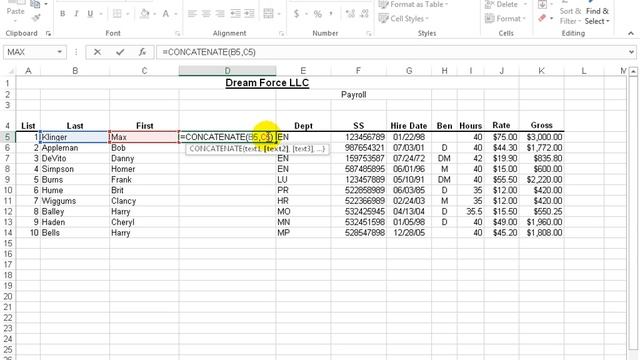Click the Dream Force LLC title

(267, 83)
